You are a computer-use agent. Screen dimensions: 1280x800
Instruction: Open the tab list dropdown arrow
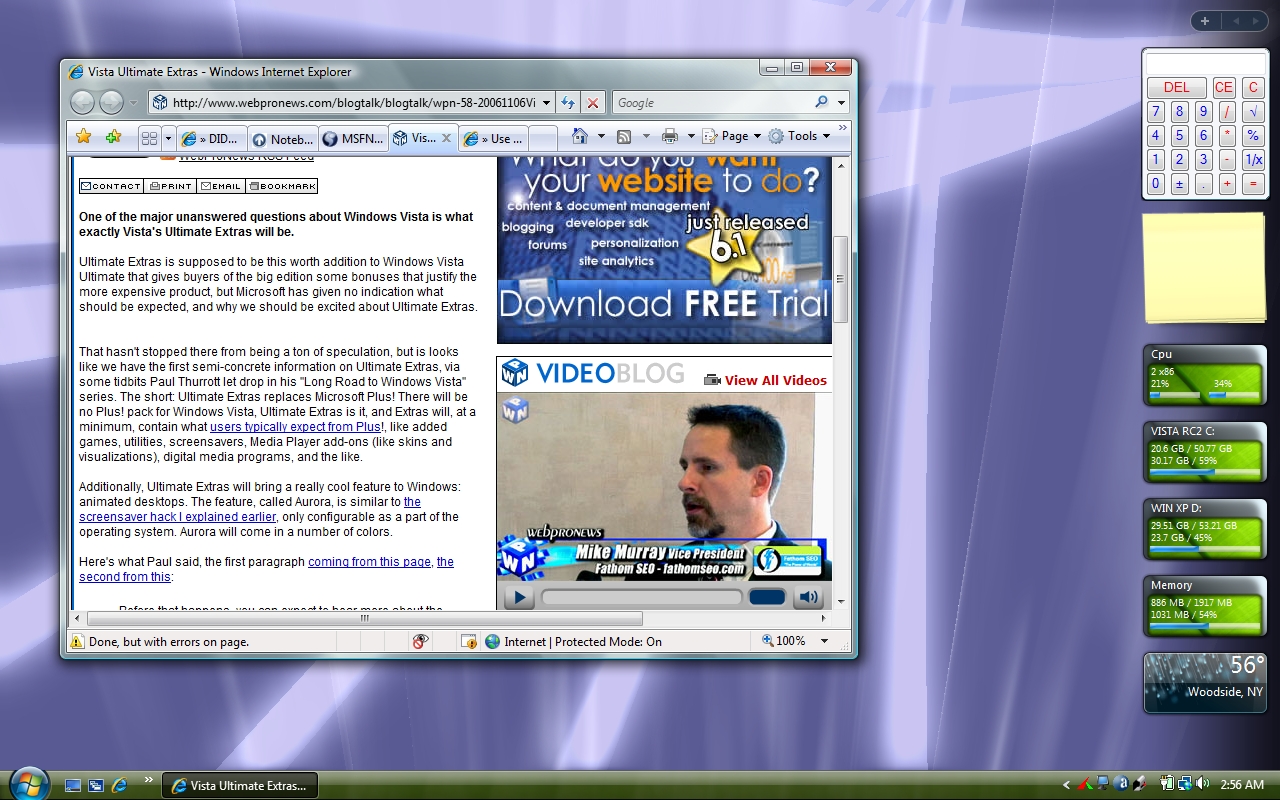169,138
